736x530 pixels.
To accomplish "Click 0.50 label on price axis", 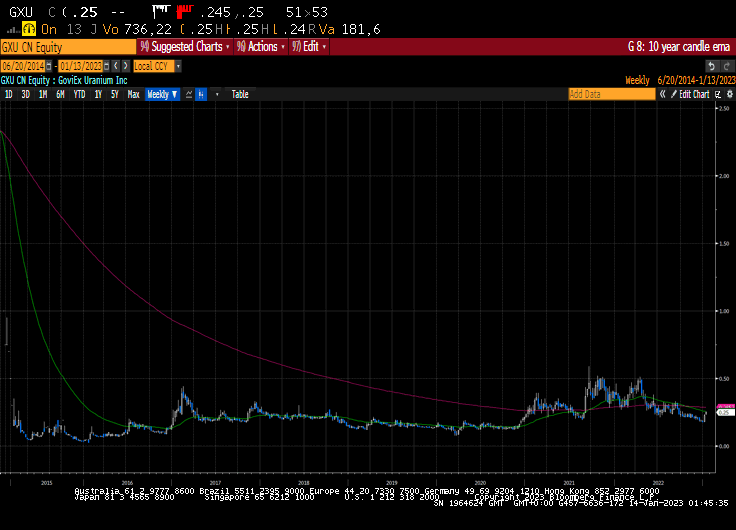I will pyautogui.click(x=724, y=379).
